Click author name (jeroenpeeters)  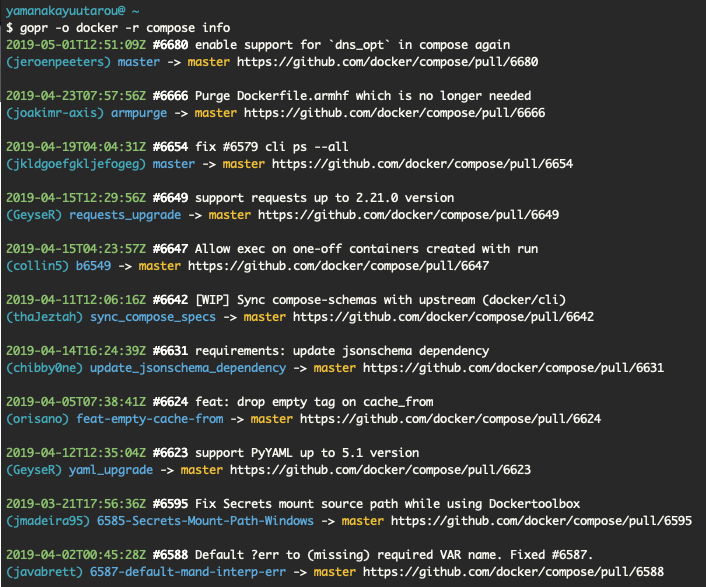point(58,62)
